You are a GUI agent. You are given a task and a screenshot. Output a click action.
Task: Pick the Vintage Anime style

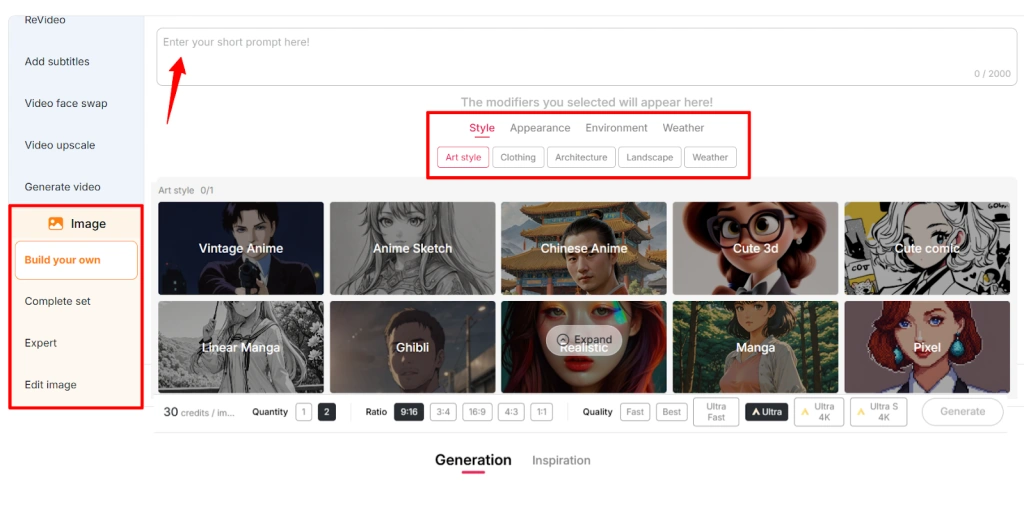[241, 248]
